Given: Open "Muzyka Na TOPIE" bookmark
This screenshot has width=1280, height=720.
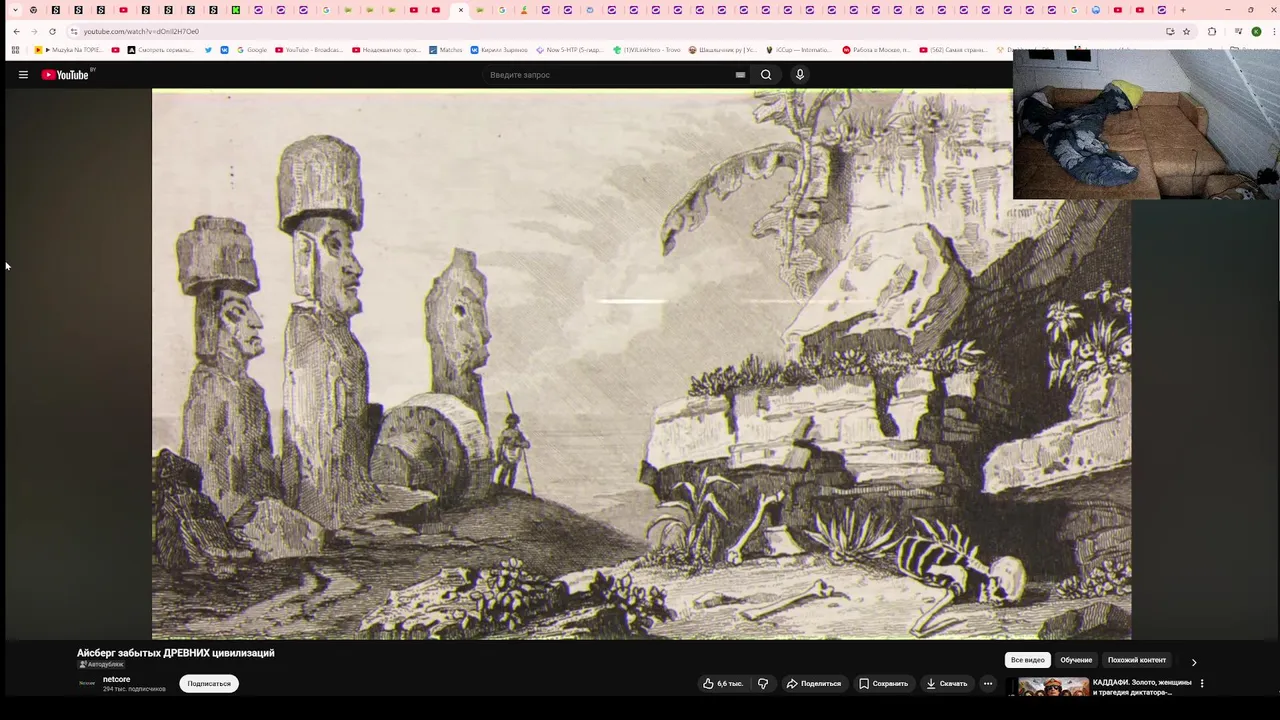Looking at the screenshot, I should click(x=69, y=50).
